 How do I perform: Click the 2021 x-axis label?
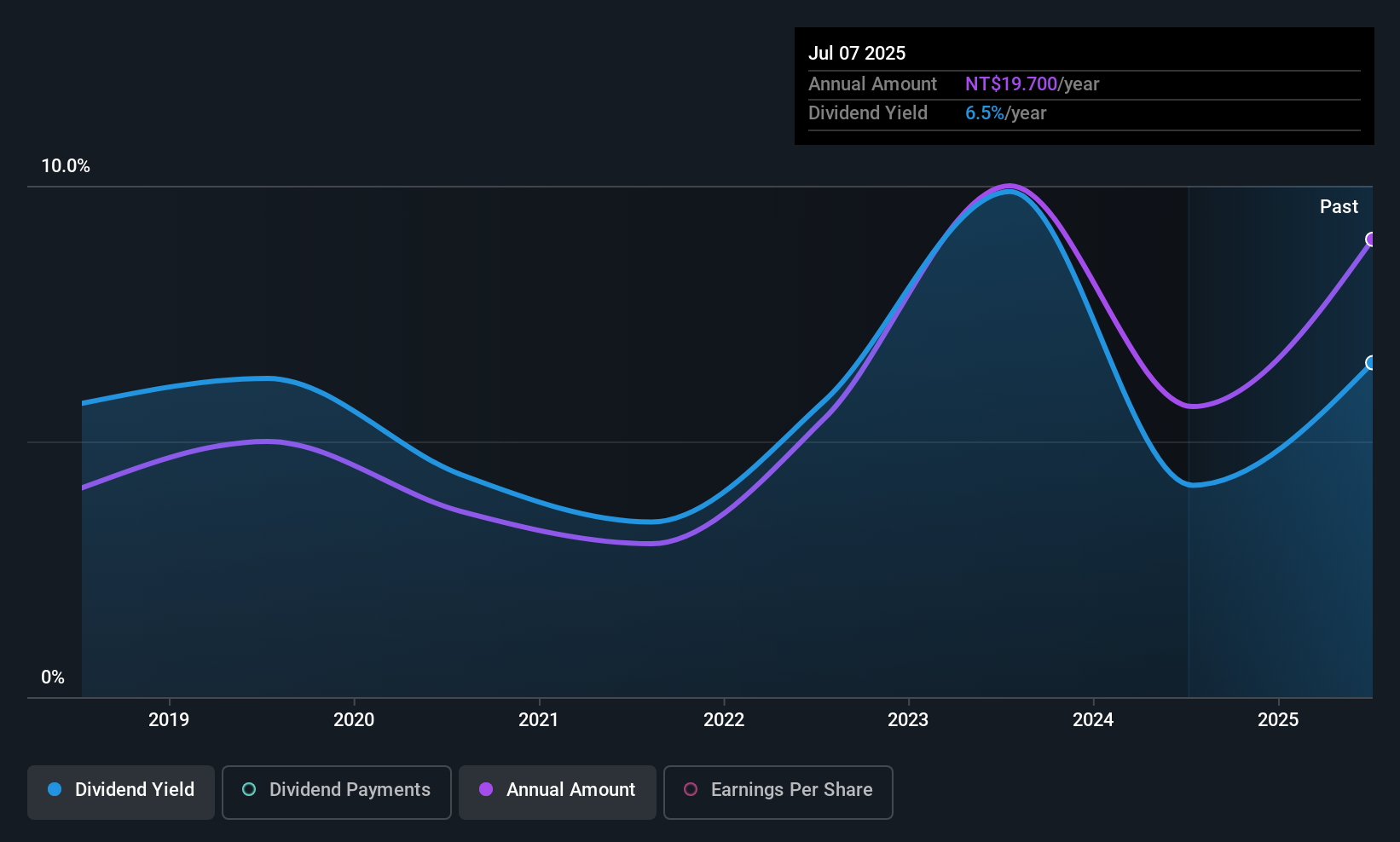pos(539,719)
